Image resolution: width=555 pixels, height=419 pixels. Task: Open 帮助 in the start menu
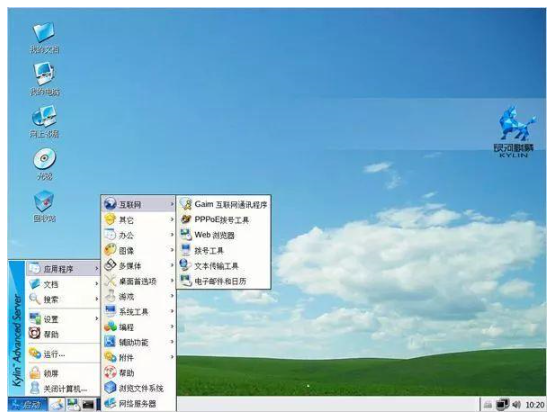point(63,334)
